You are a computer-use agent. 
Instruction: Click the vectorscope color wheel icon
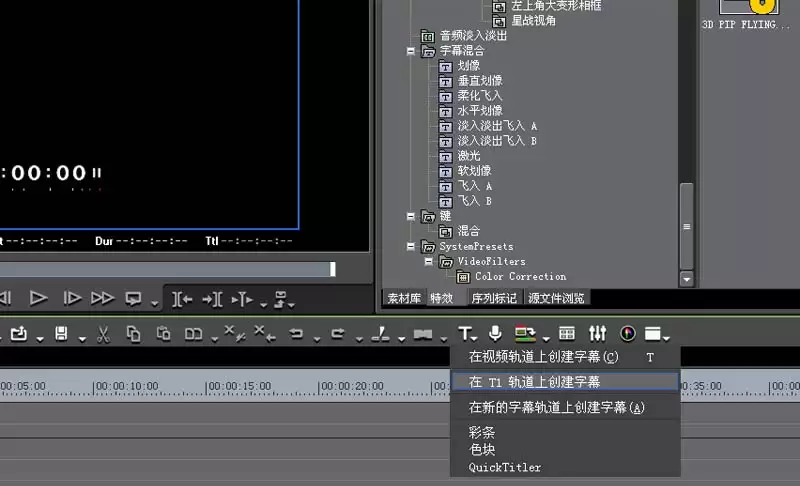tap(628, 334)
